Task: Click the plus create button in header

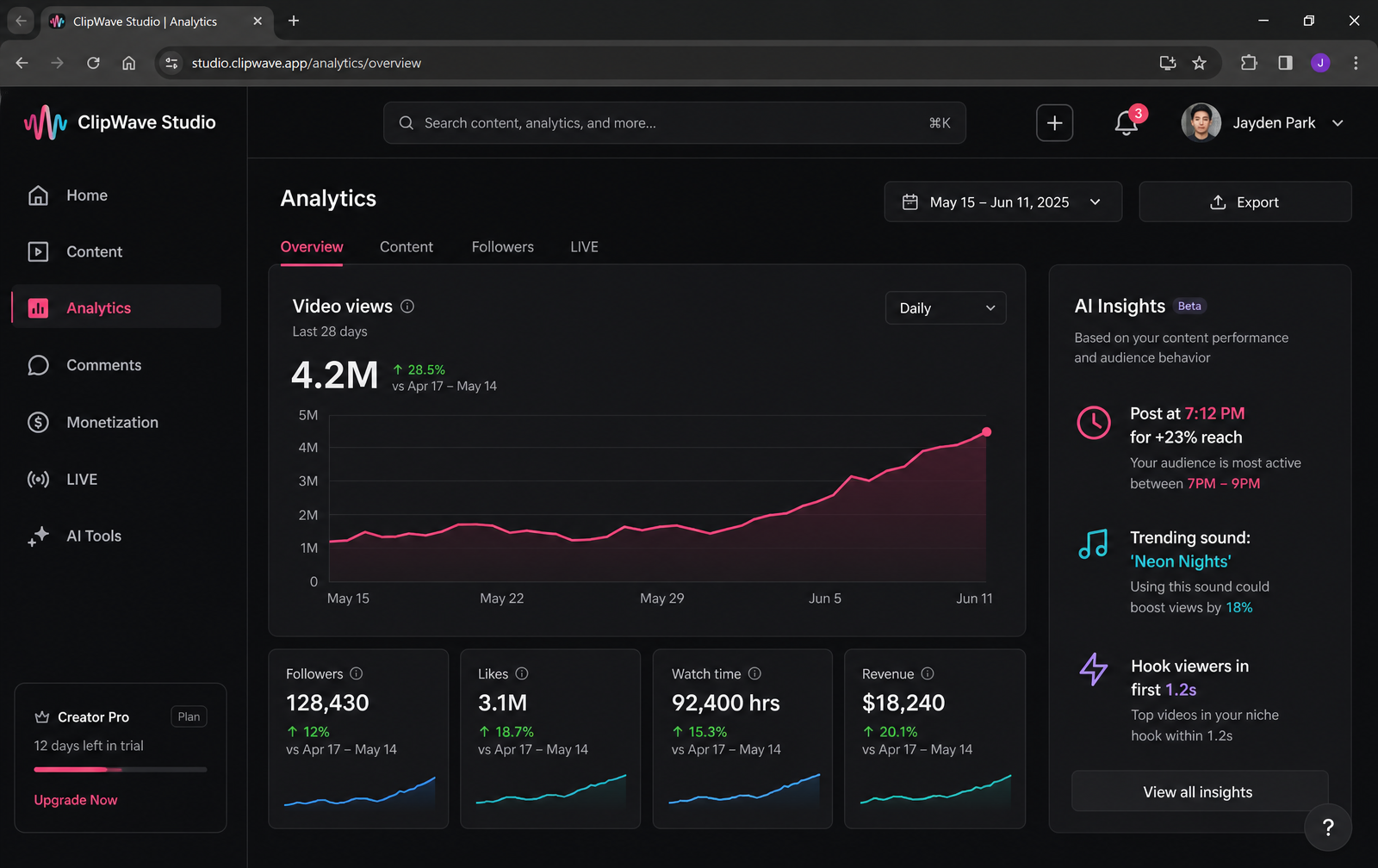Action: pyautogui.click(x=1054, y=123)
